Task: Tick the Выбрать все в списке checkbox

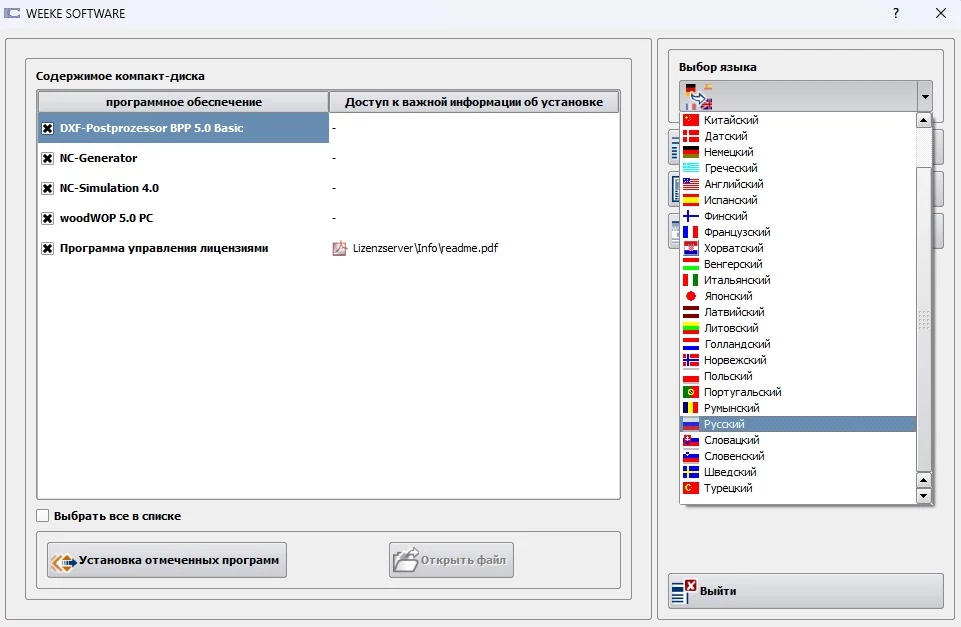Action: (x=42, y=515)
